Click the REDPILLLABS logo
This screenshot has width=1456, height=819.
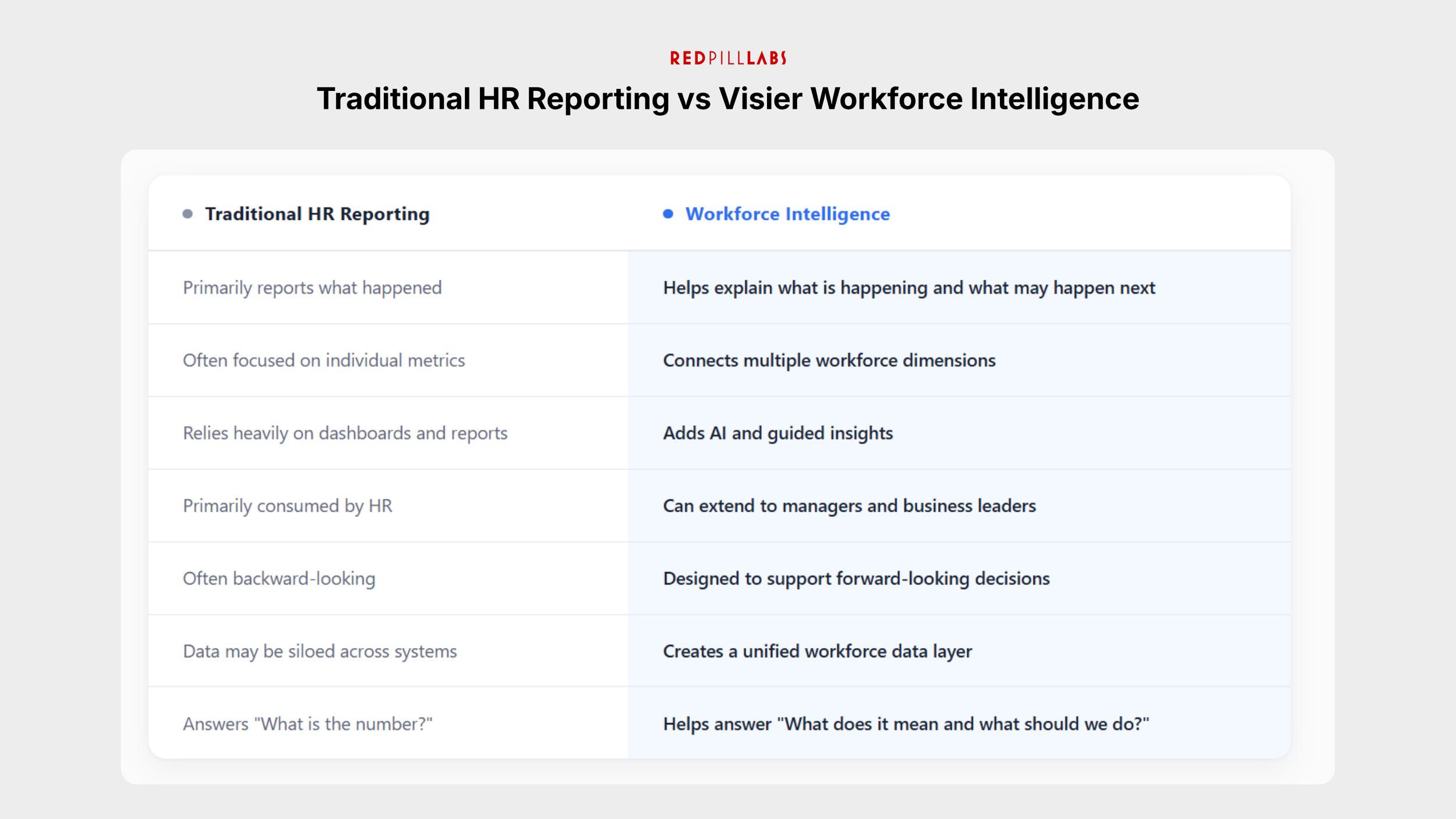point(728,58)
